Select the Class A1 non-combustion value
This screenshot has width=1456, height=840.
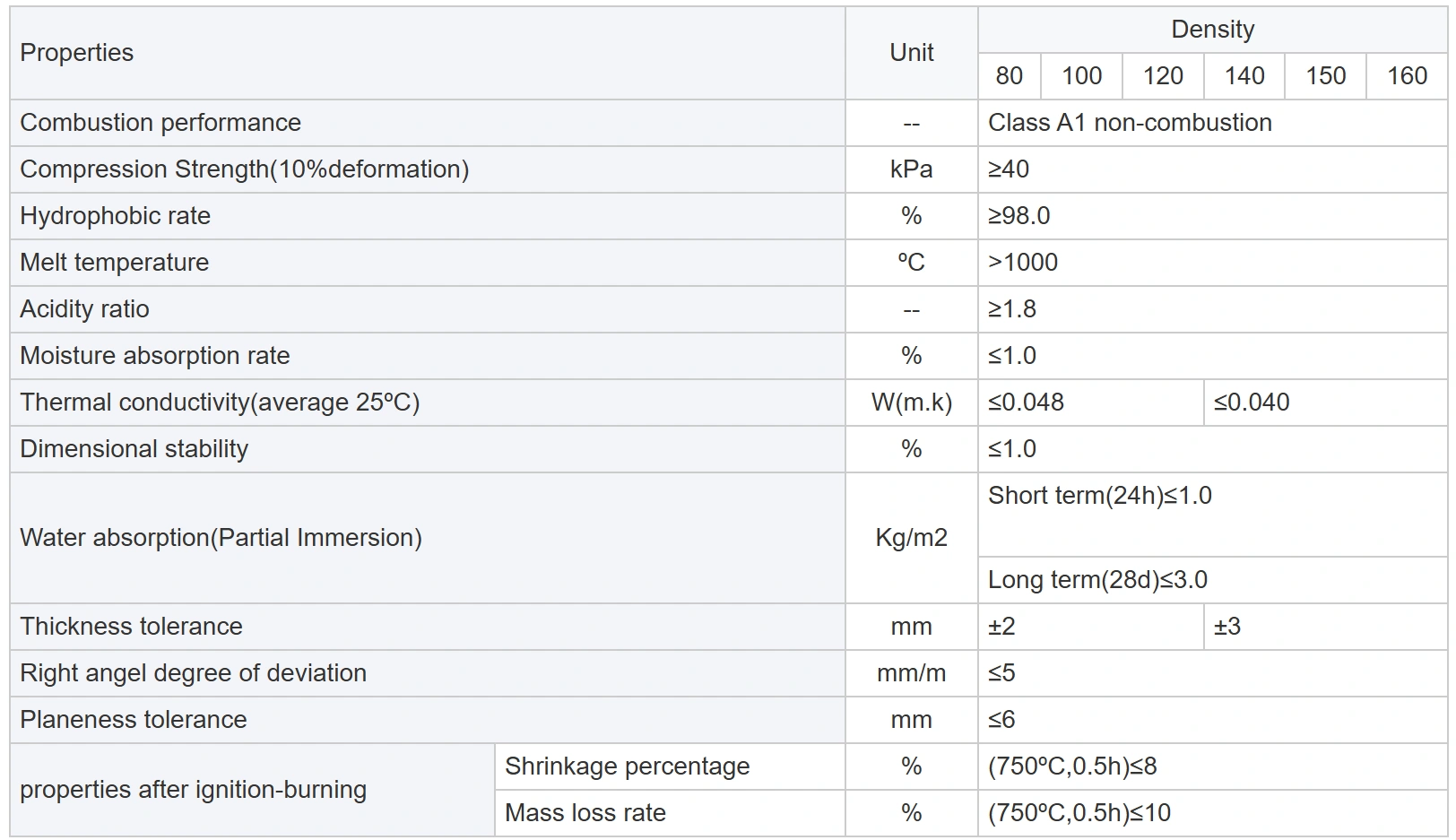pyautogui.click(x=1130, y=123)
